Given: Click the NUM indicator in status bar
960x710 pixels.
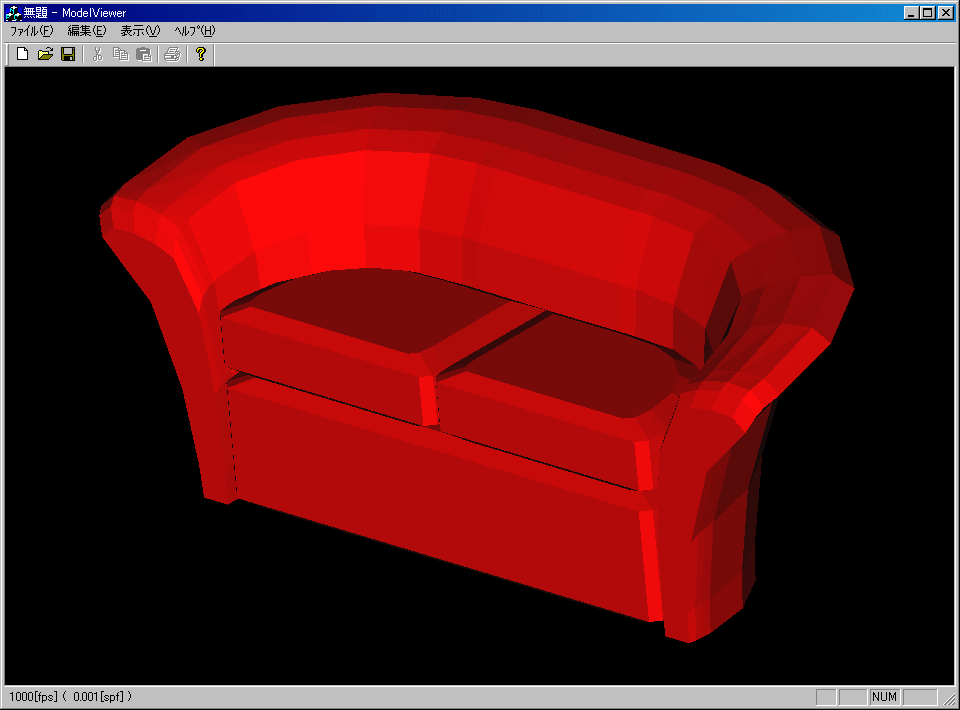Looking at the screenshot, I should [884, 697].
